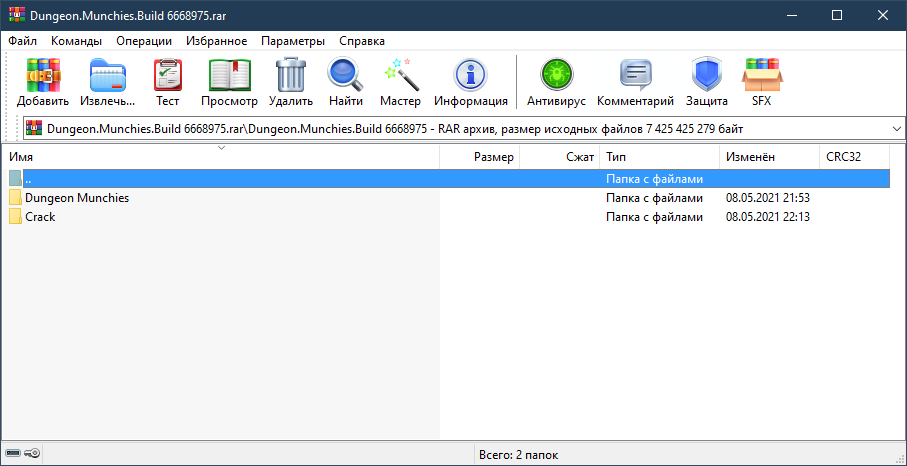Select the Crack folder icon
The image size is (907, 466).
(x=16, y=217)
